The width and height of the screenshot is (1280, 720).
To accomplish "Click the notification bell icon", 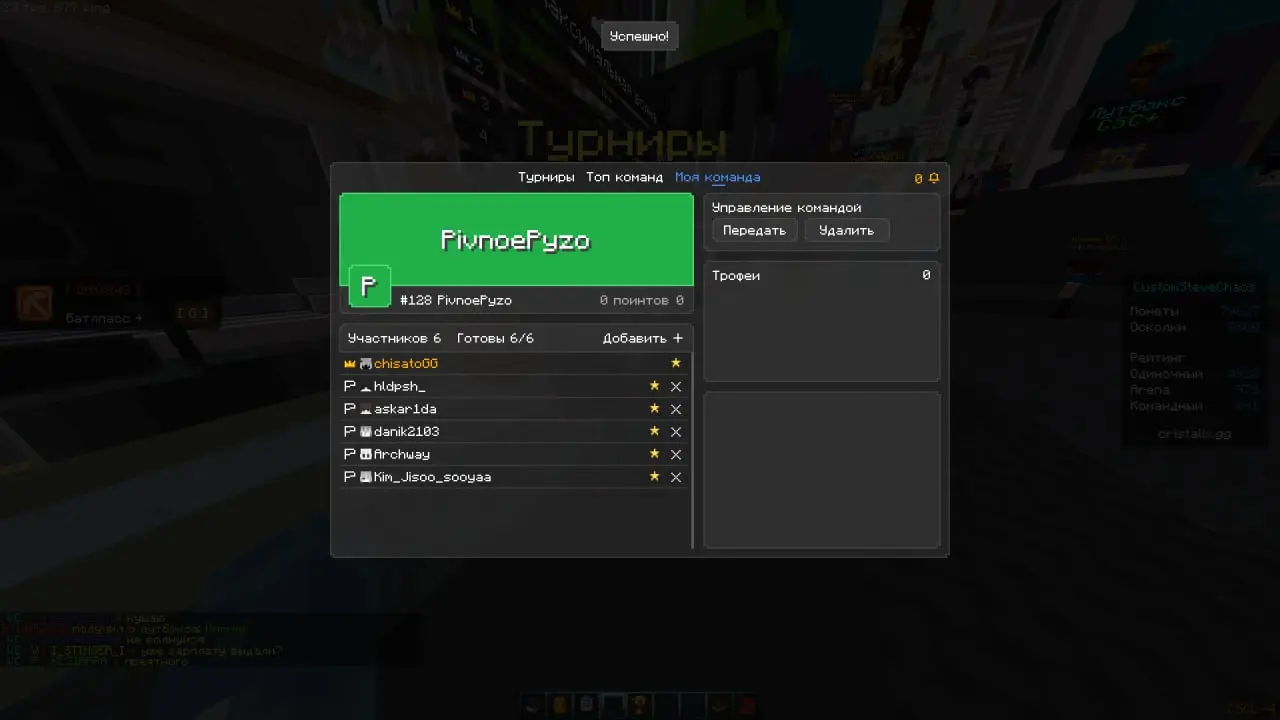I will coord(934,178).
